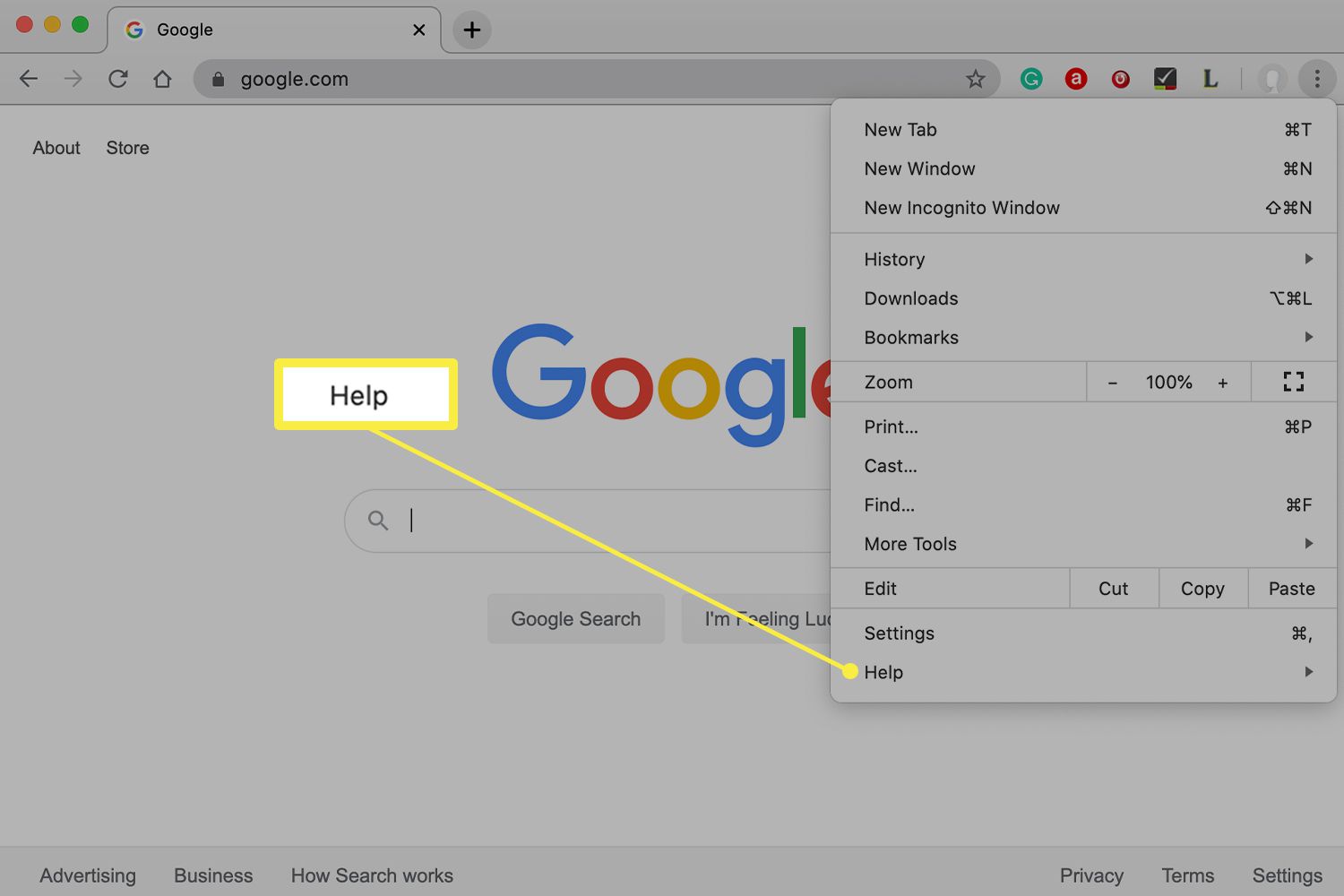Decrease zoom with the minus button
This screenshot has height=896, width=1344.
1112,383
